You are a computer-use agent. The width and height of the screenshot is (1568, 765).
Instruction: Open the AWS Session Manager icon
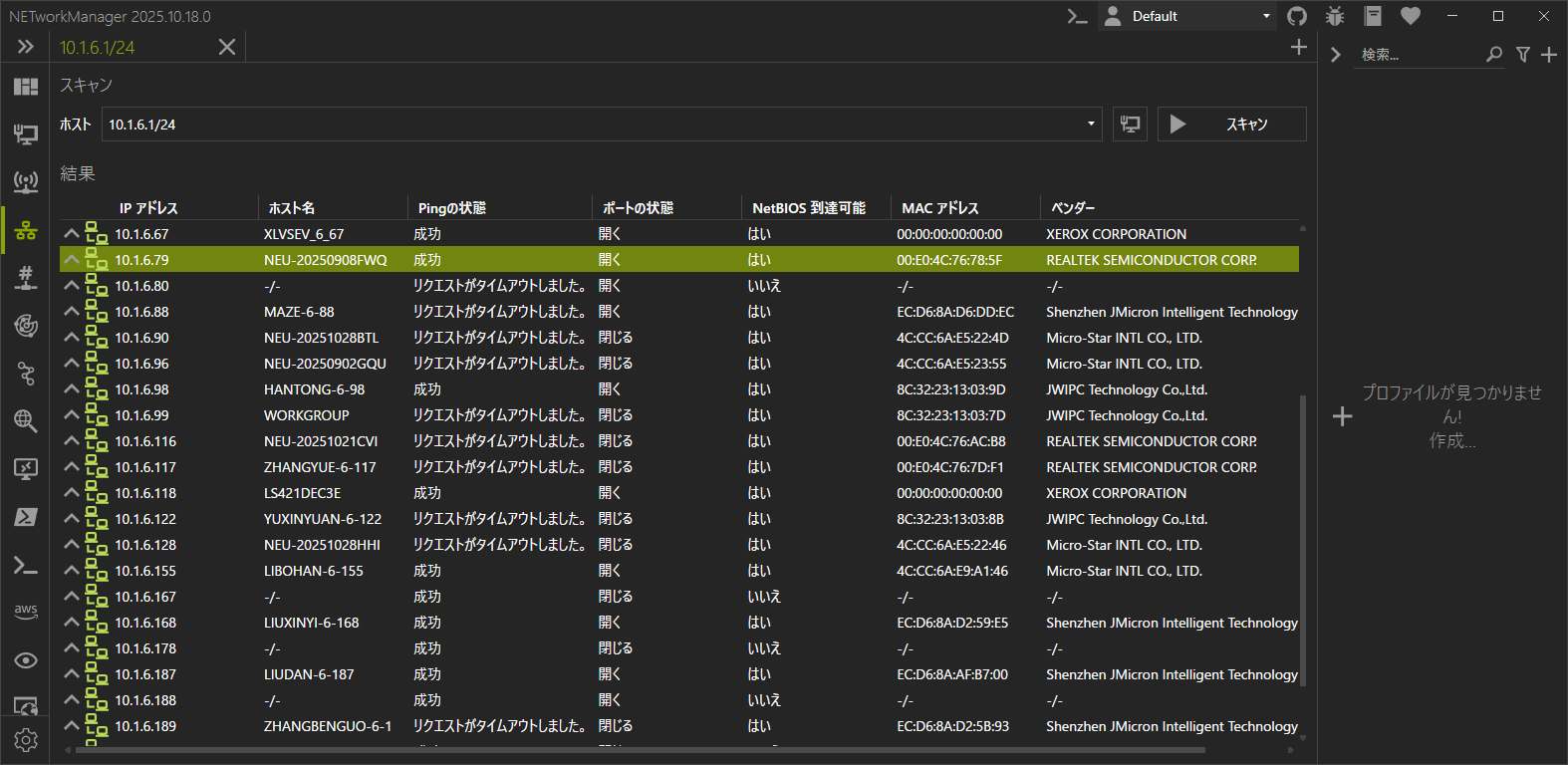(26, 611)
